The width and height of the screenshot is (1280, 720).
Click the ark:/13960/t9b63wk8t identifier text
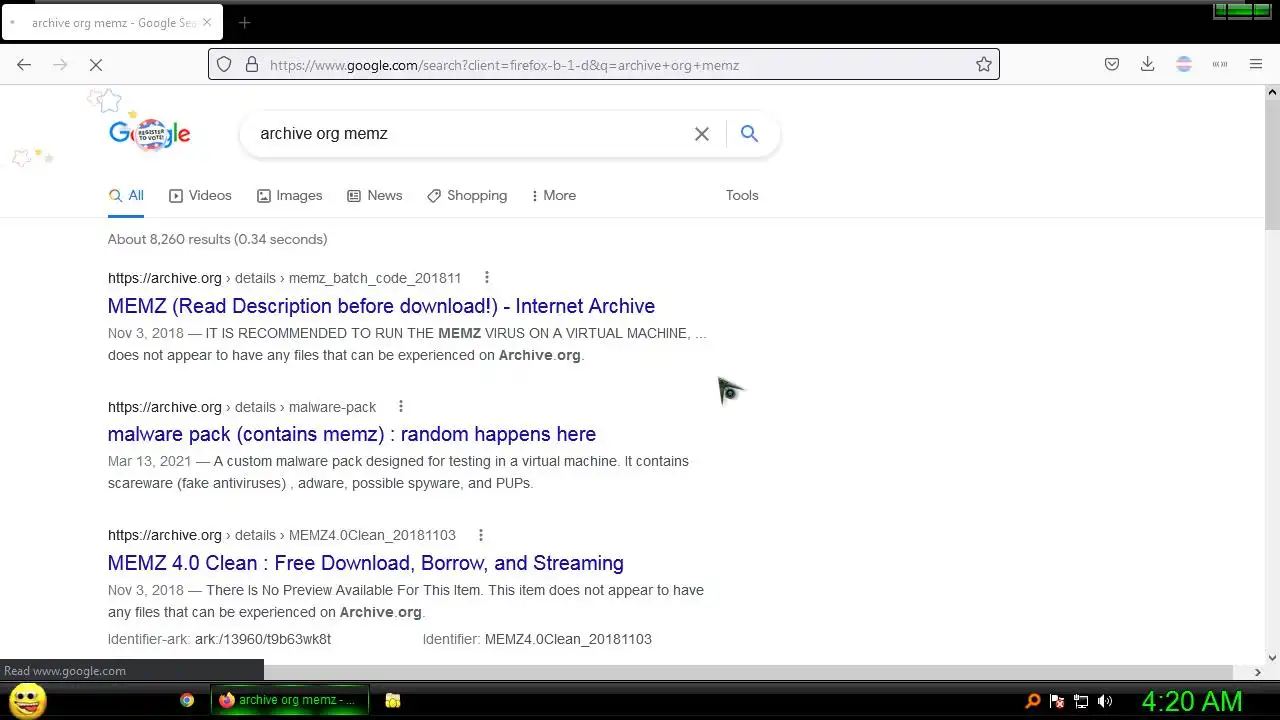[263, 639]
